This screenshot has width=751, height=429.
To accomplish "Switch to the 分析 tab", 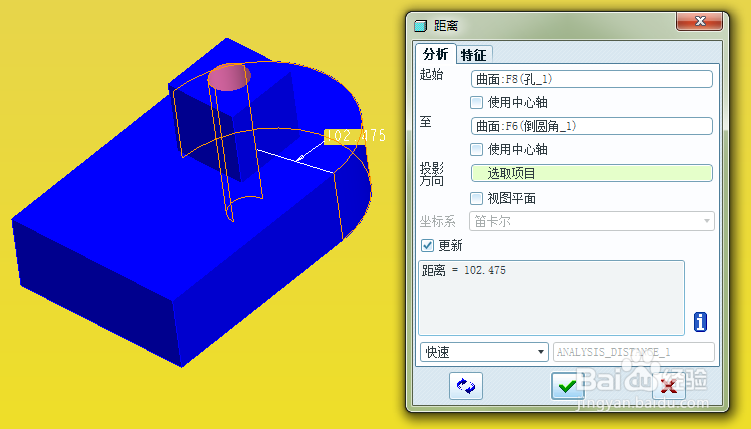I will [x=435, y=54].
